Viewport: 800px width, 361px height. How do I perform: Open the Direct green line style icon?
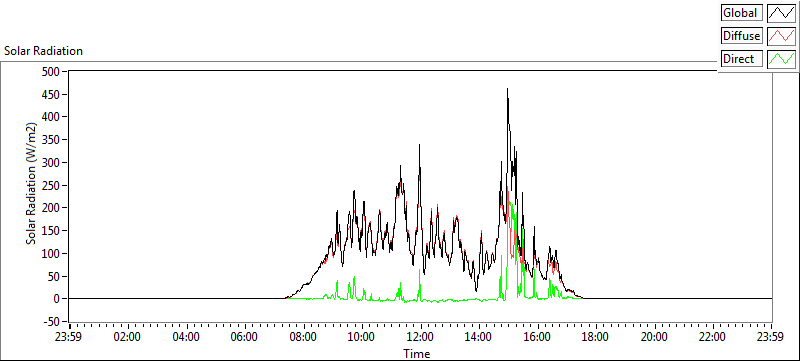[x=782, y=59]
